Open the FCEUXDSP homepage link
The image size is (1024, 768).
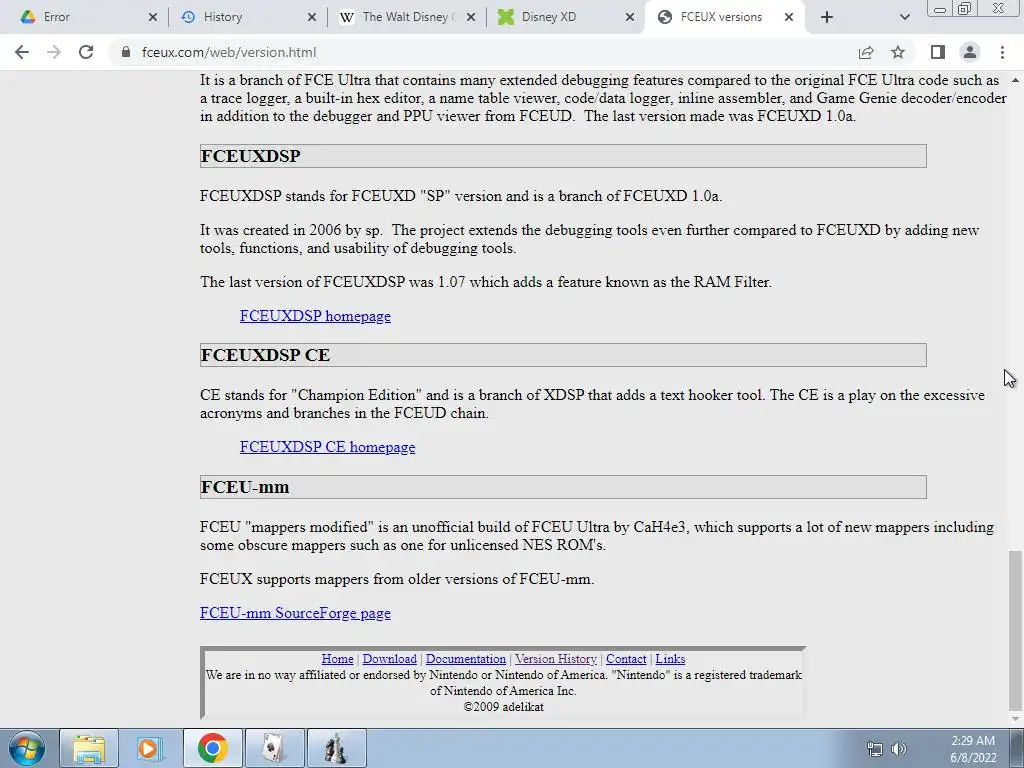pos(315,316)
